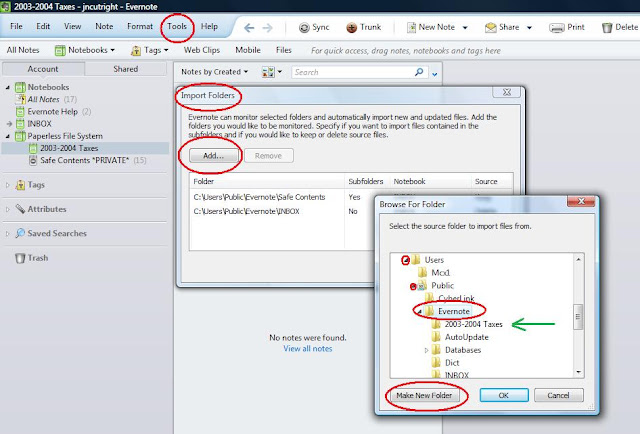The image size is (640, 434).
Task: Click Files in shortcut bar
Action: 283,50
